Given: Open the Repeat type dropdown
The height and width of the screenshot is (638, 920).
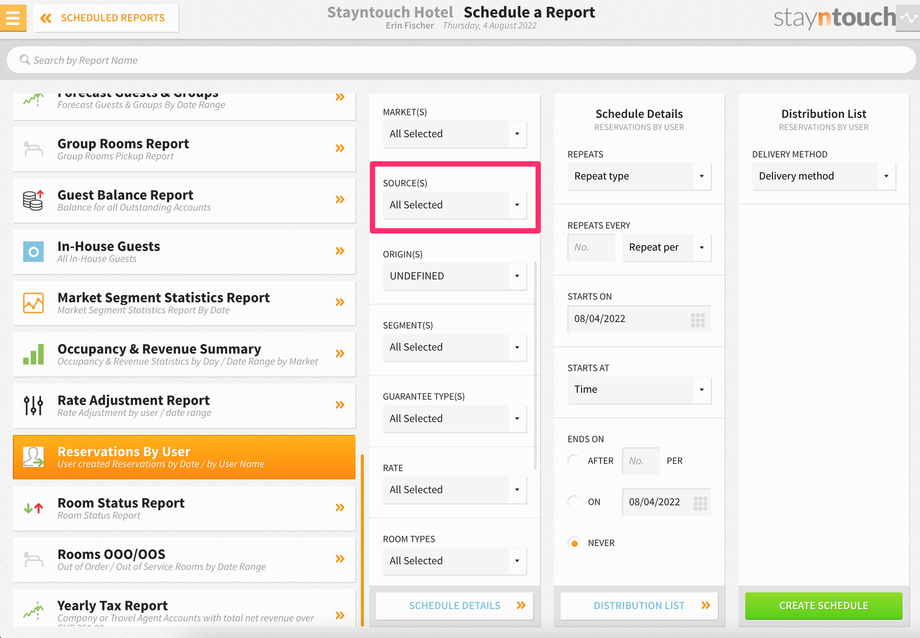Looking at the screenshot, I should click(639, 176).
